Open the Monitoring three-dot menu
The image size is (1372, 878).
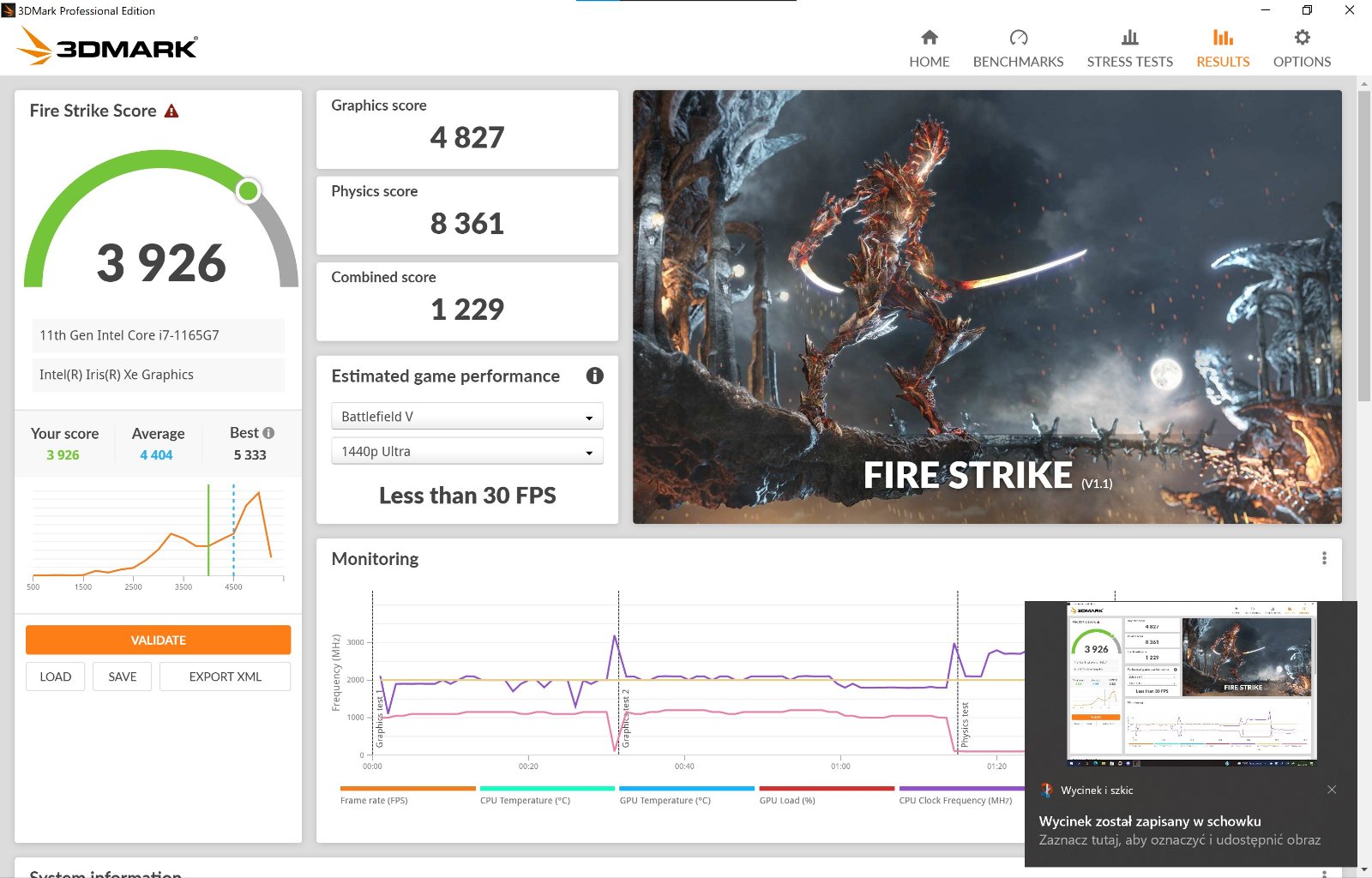point(1324,558)
